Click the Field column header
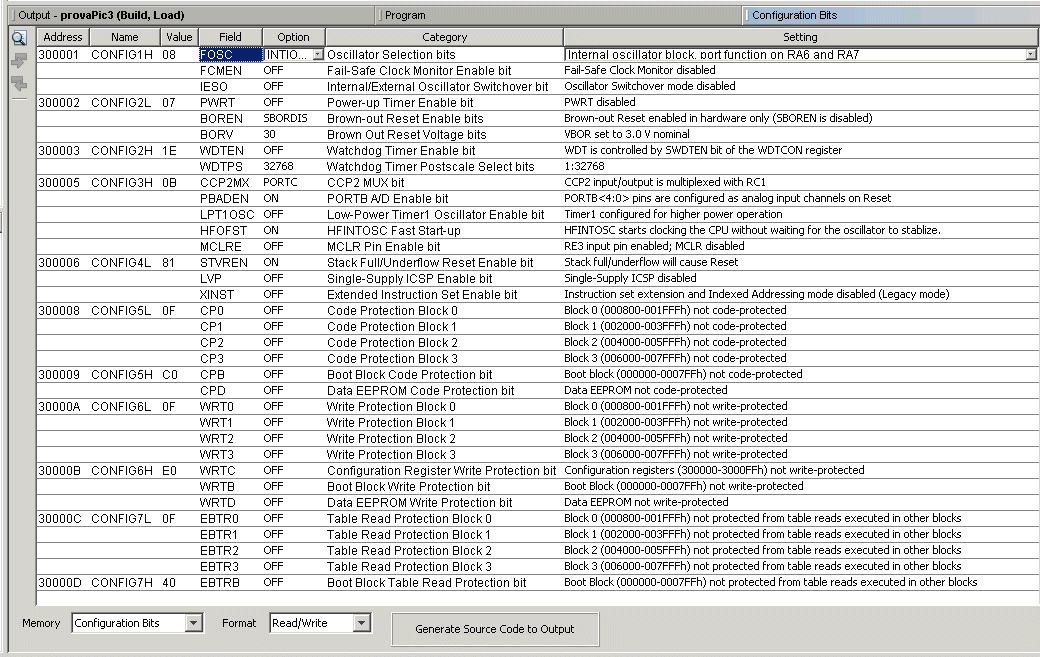This screenshot has width=1040, height=657. coord(229,37)
